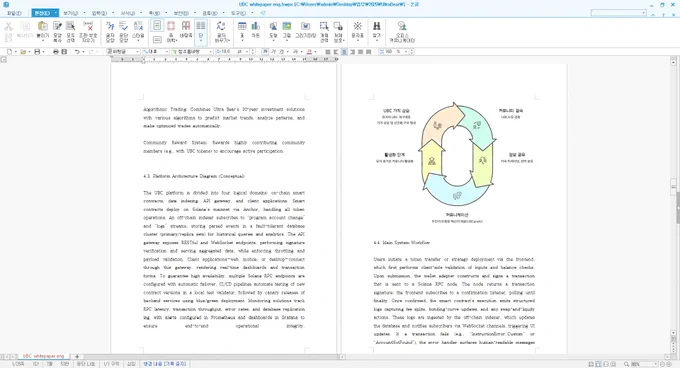The image size is (680, 368).
Task: Insert a Table using the 표 icon
Action: tap(242, 31)
